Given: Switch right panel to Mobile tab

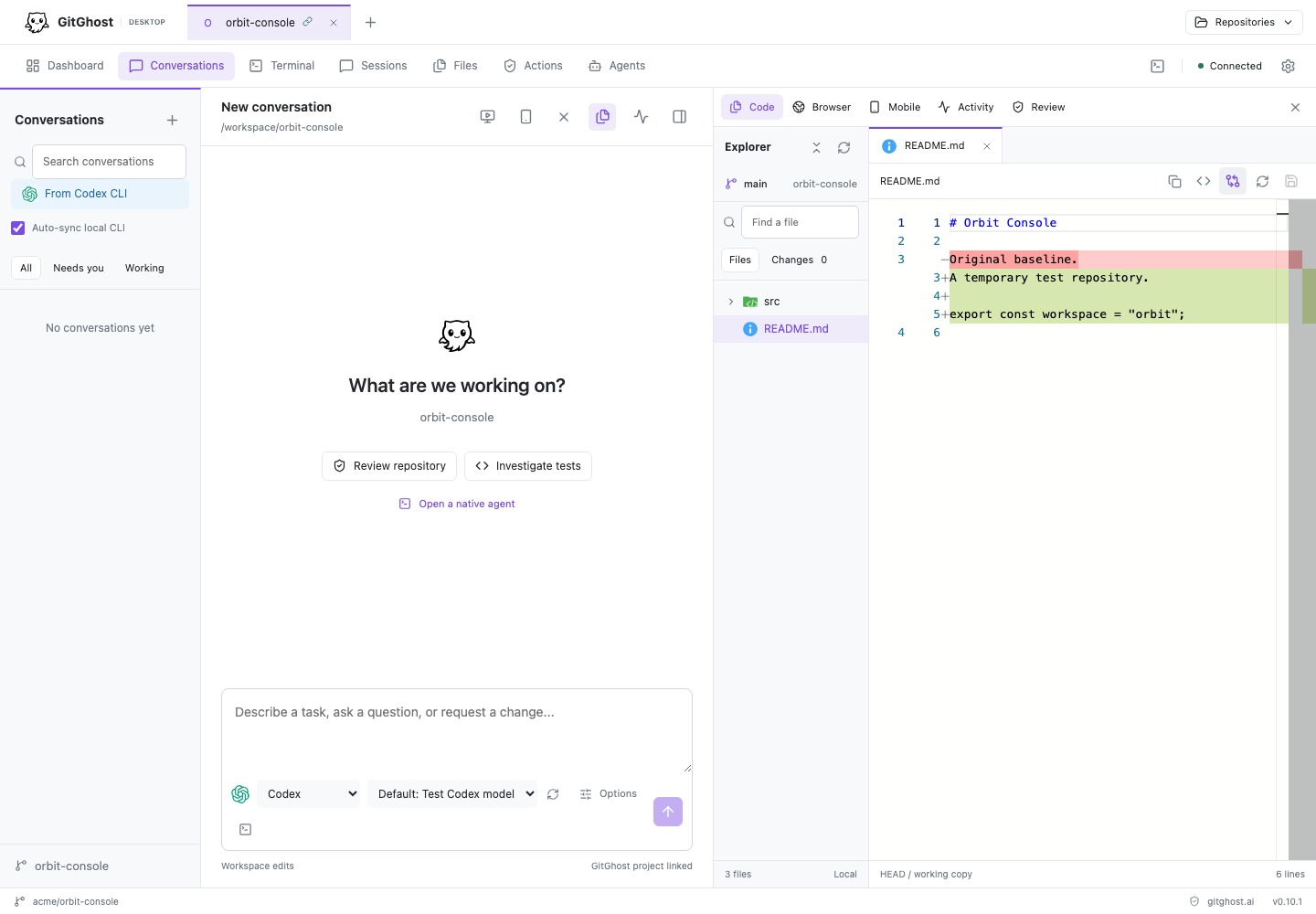Looking at the screenshot, I should tap(895, 107).
